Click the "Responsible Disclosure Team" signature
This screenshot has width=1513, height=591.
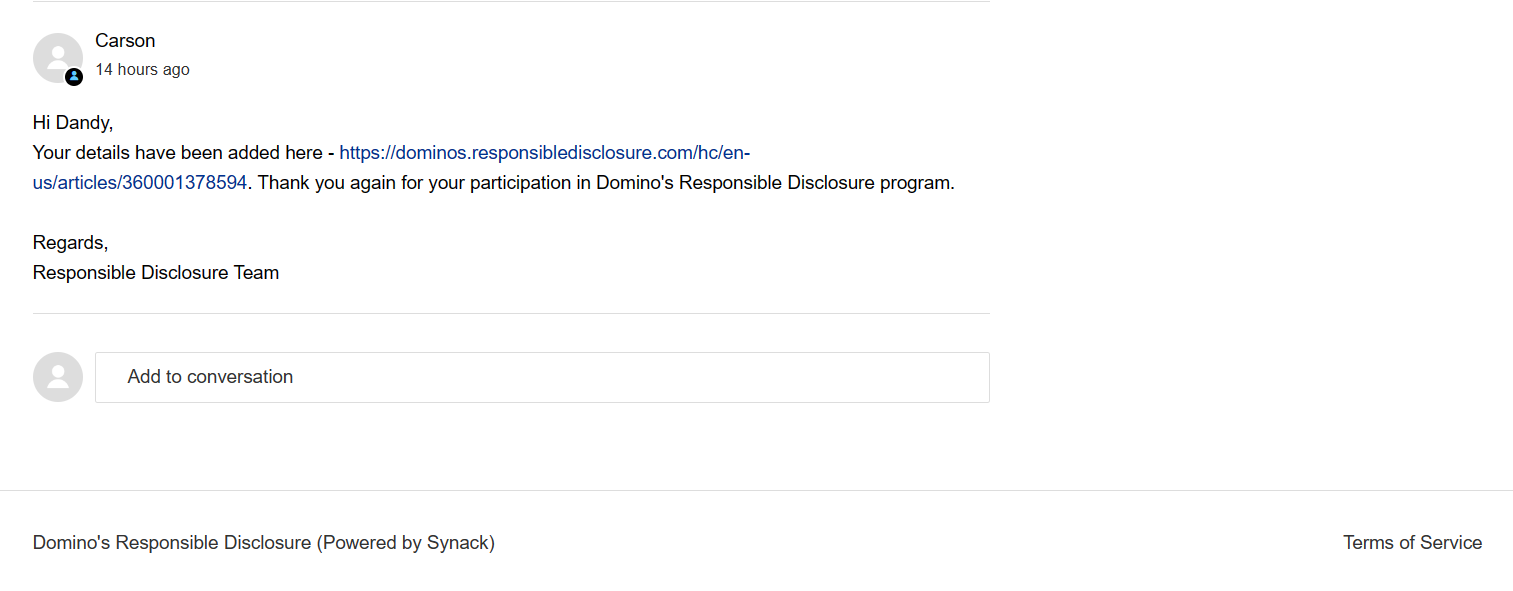point(156,273)
